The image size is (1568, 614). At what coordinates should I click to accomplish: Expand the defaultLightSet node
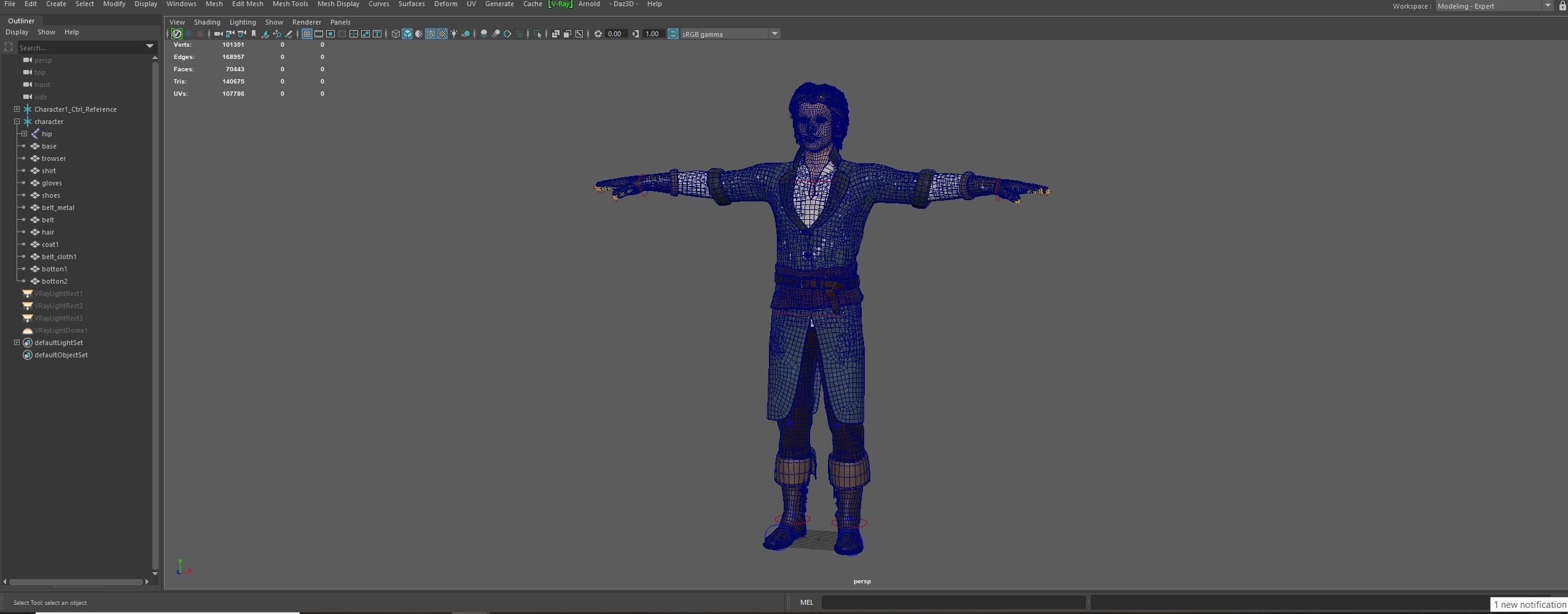tap(17, 343)
